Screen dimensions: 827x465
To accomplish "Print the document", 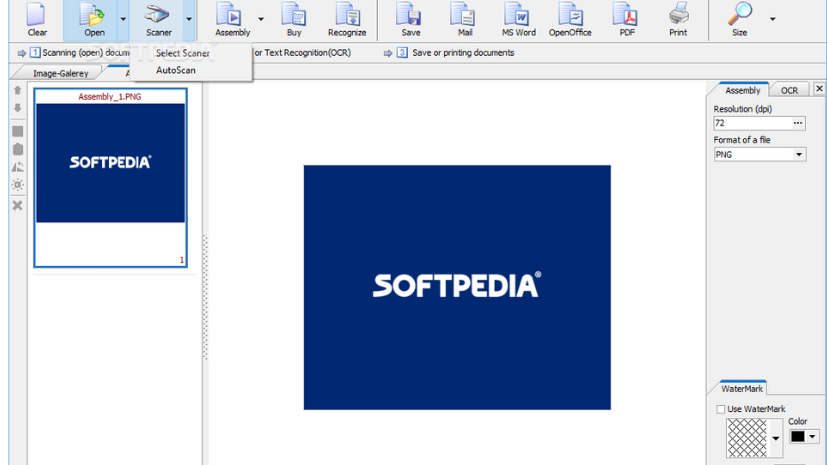I will (678, 19).
